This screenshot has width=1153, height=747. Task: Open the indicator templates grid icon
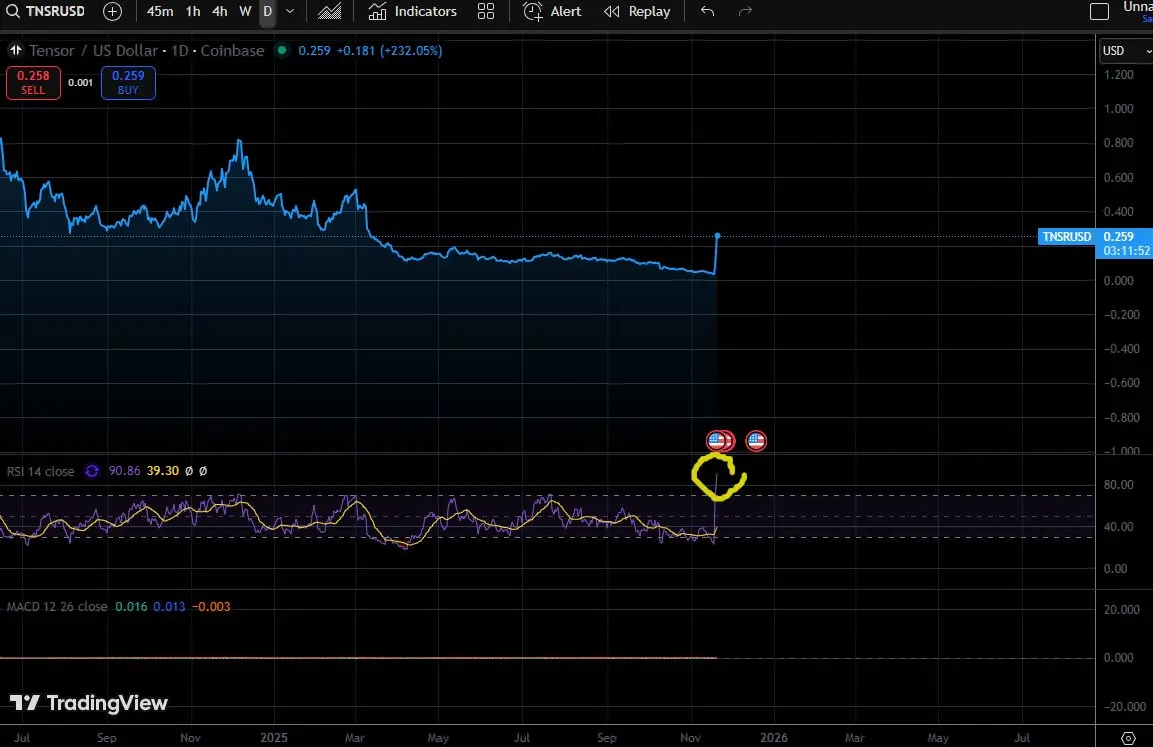tap(486, 12)
